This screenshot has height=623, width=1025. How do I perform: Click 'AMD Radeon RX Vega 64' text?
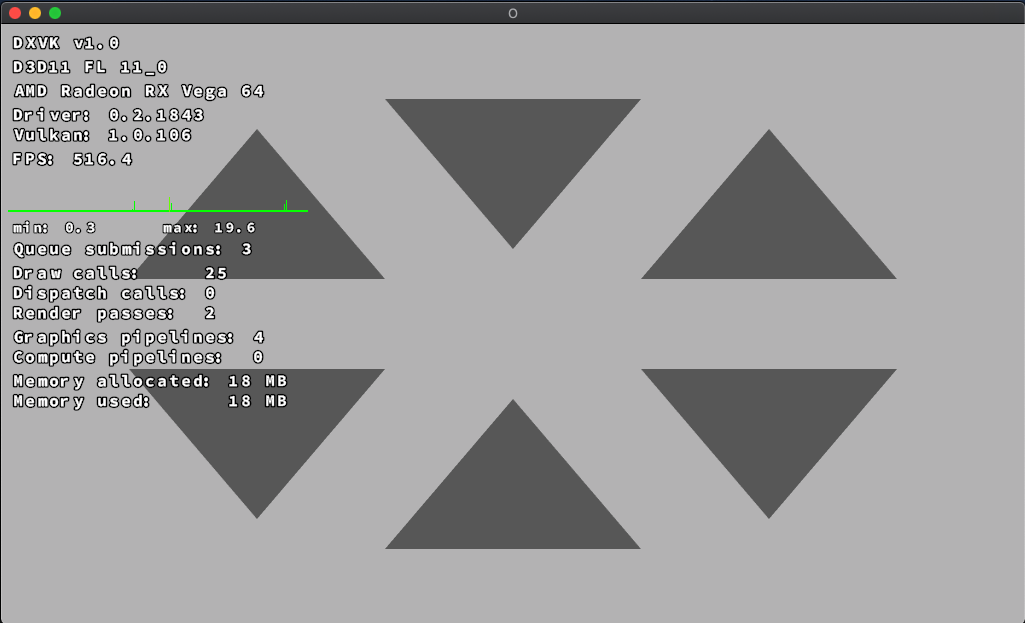[x=139, y=91]
